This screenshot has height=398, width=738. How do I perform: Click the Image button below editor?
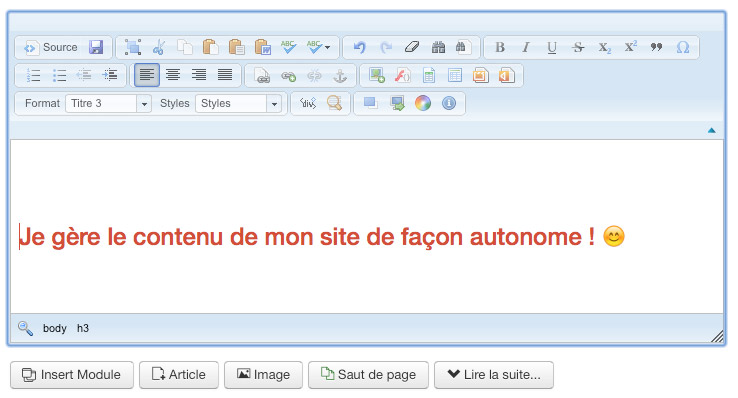point(263,375)
